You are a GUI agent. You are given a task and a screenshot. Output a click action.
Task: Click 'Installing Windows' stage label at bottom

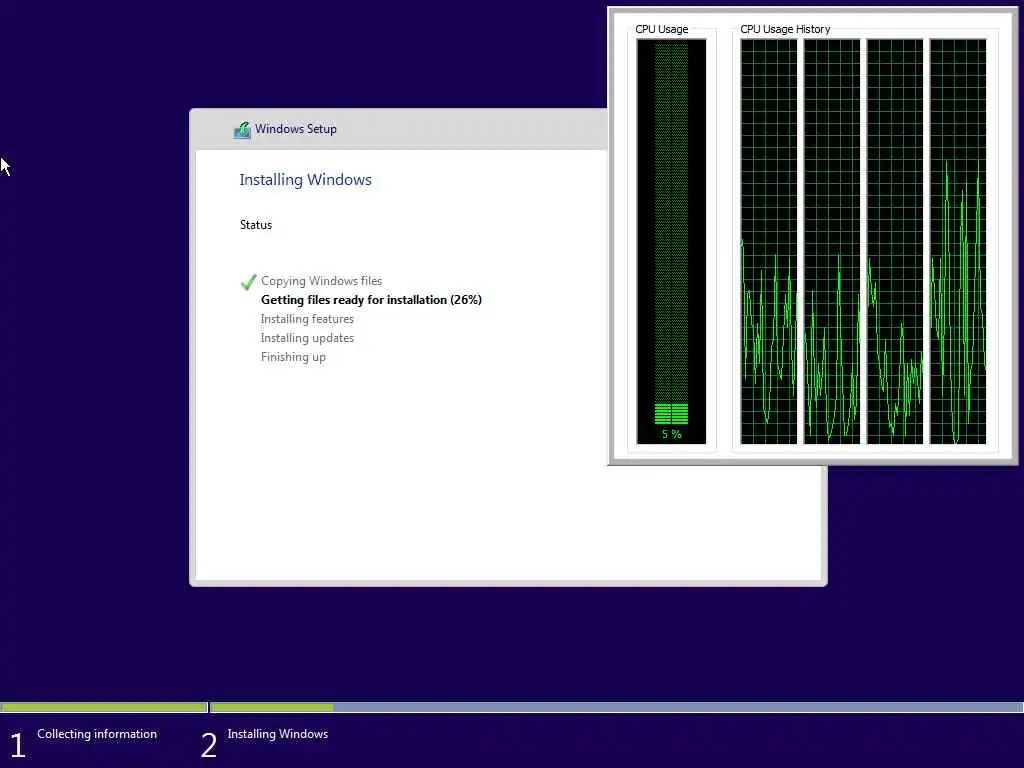click(x=278, y=734)
